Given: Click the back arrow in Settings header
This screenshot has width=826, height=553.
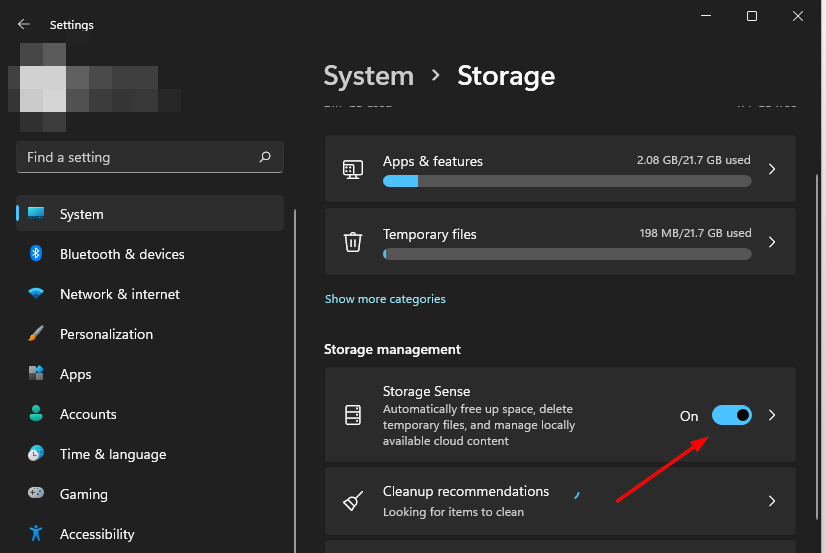Looking at the screenshot, I should pos(24,24).
